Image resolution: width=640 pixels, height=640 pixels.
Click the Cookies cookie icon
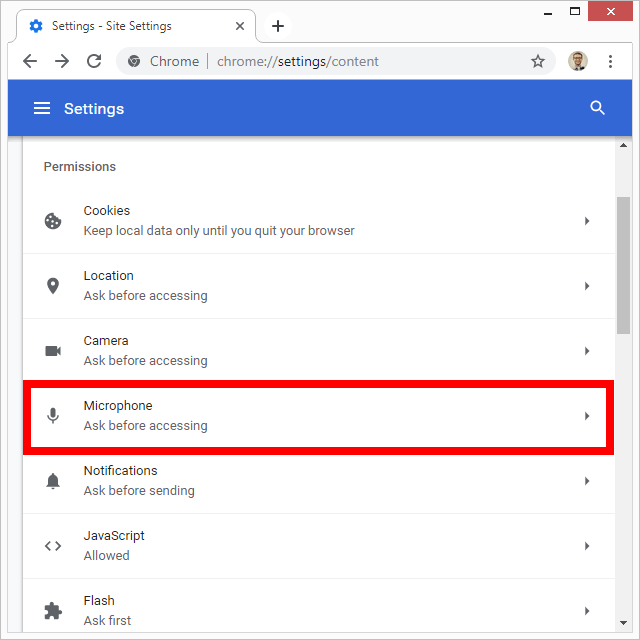pyautogui.click(x=53, y=221)
